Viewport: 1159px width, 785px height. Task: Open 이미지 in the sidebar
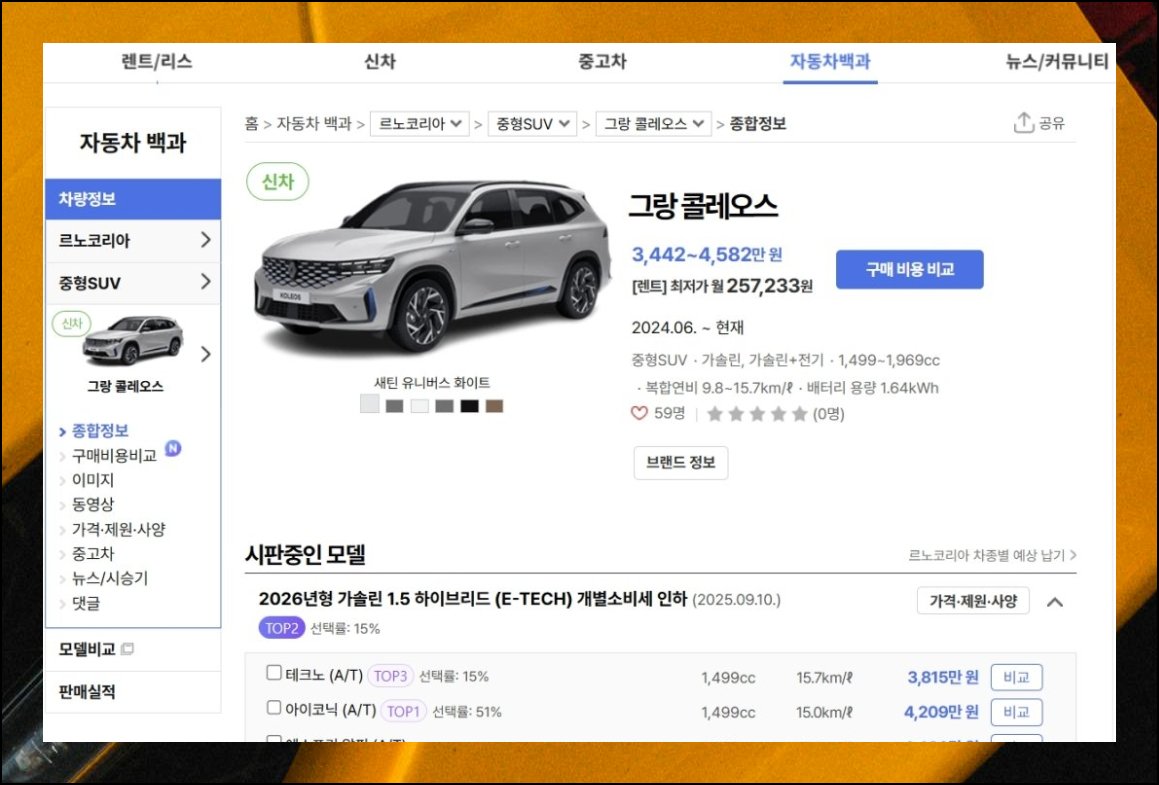[92, 480]
